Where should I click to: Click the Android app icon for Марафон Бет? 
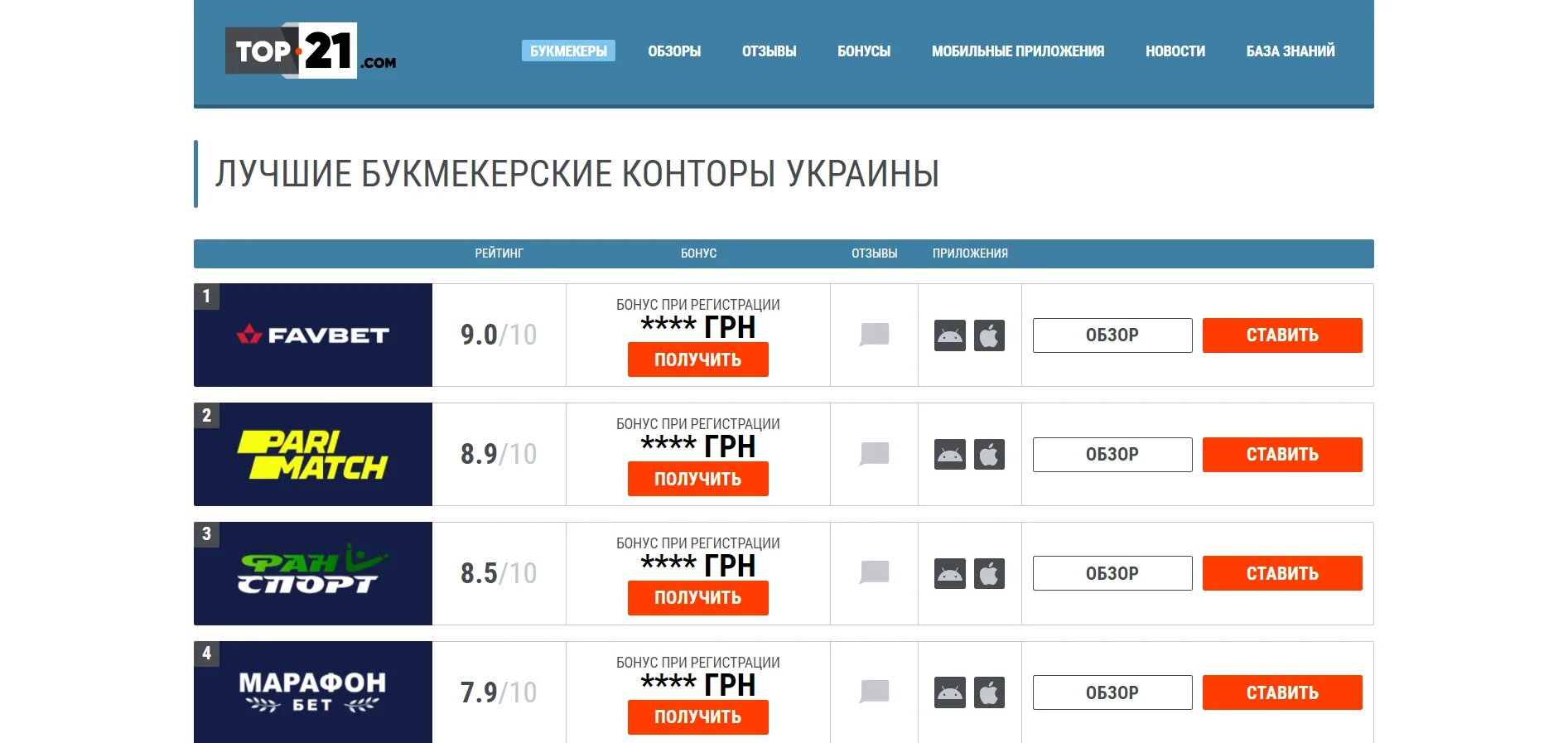point(950,692)
